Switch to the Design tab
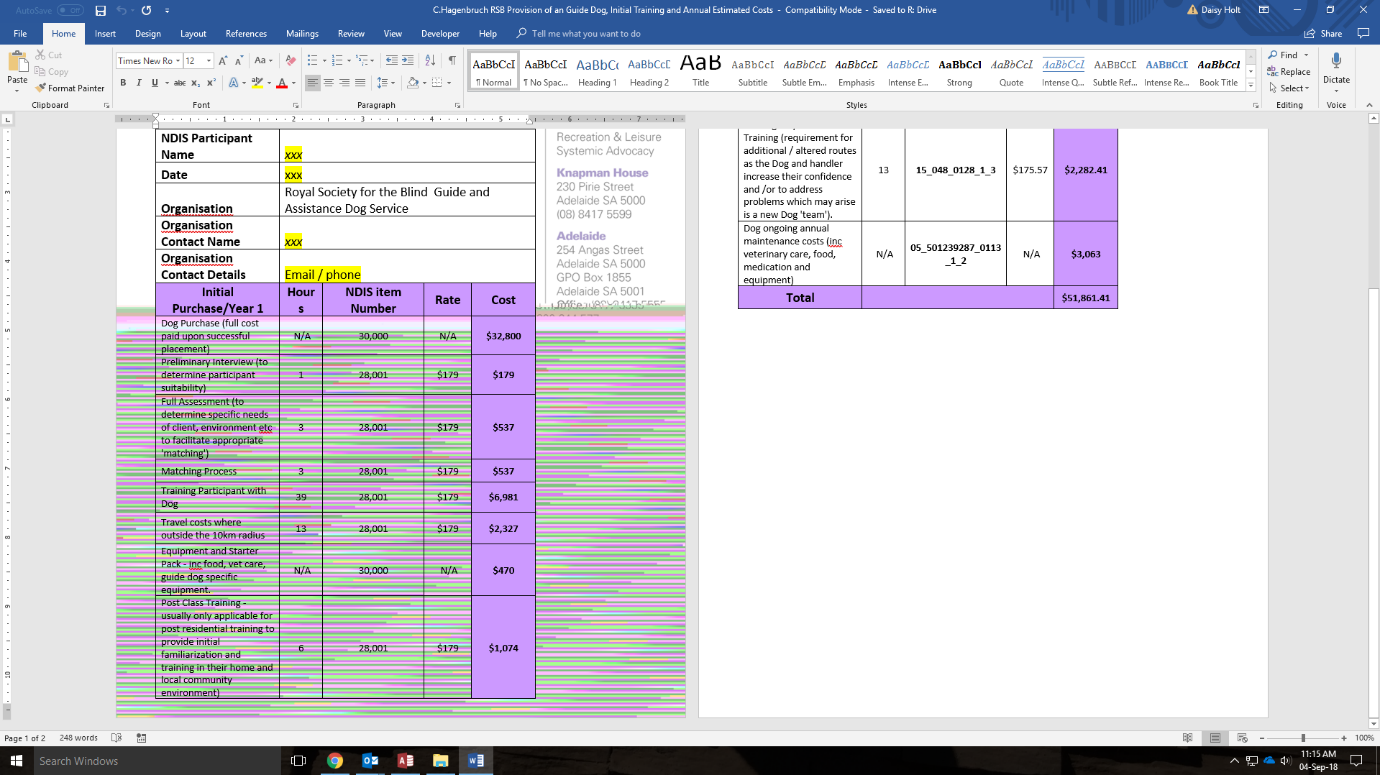Image resolution: width=1380 pixels, height=775 pixels. pyautogui.click(x=148, y=34)
